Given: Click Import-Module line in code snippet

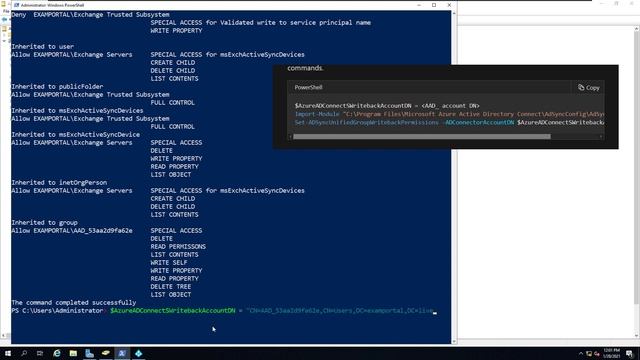Looking at the screenshot, I should (x=449, y=114).
